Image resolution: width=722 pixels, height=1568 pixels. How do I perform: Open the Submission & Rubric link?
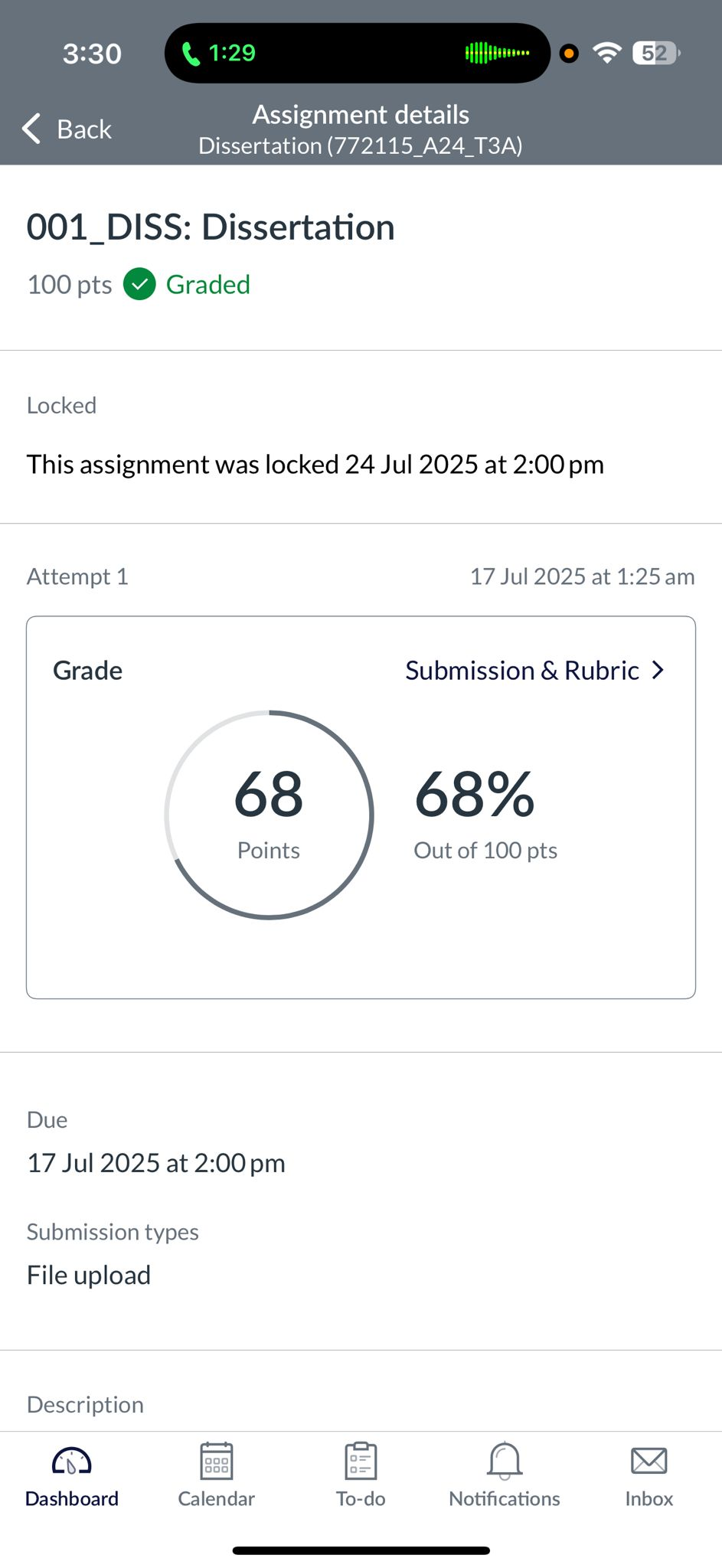click(x=522, y=671)
